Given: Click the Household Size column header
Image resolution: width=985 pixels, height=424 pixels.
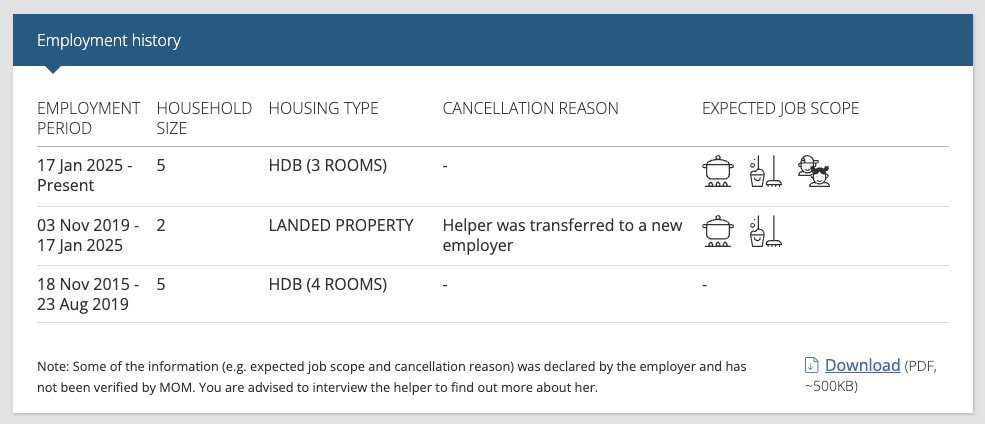Looking at the screenshot, I should point(204,118).
